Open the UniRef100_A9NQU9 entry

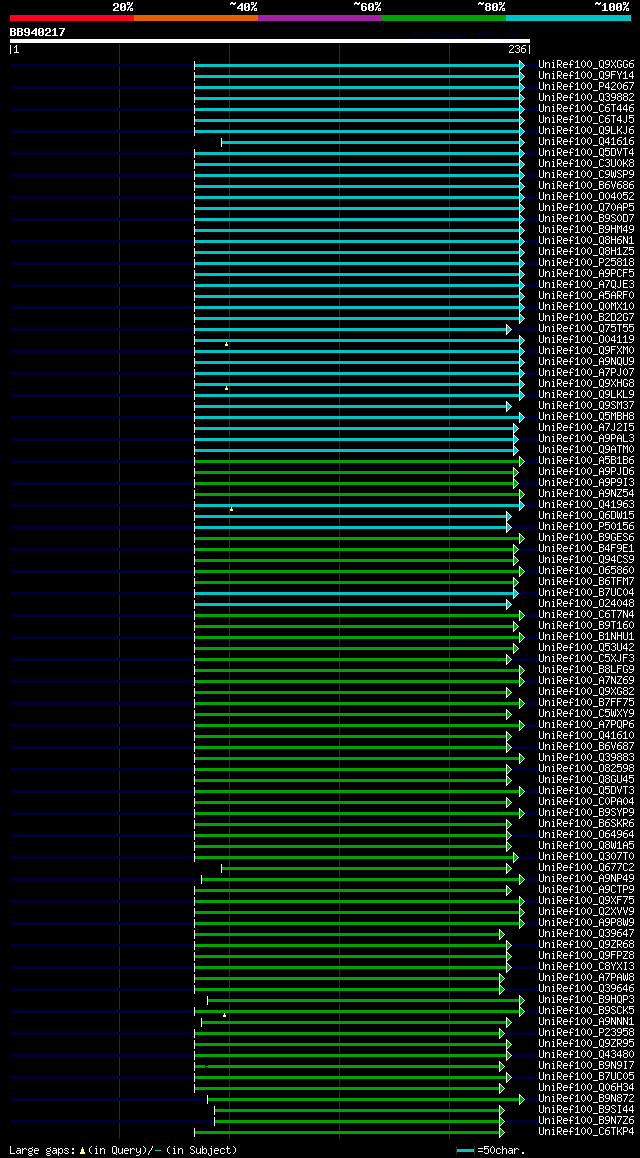(x=586, y=362)
